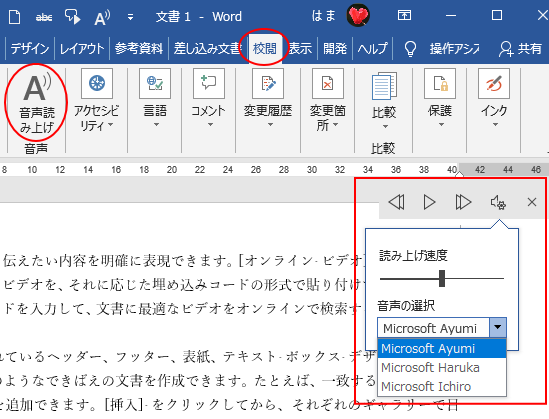Open the voice selection dropdown arrow

498,327
